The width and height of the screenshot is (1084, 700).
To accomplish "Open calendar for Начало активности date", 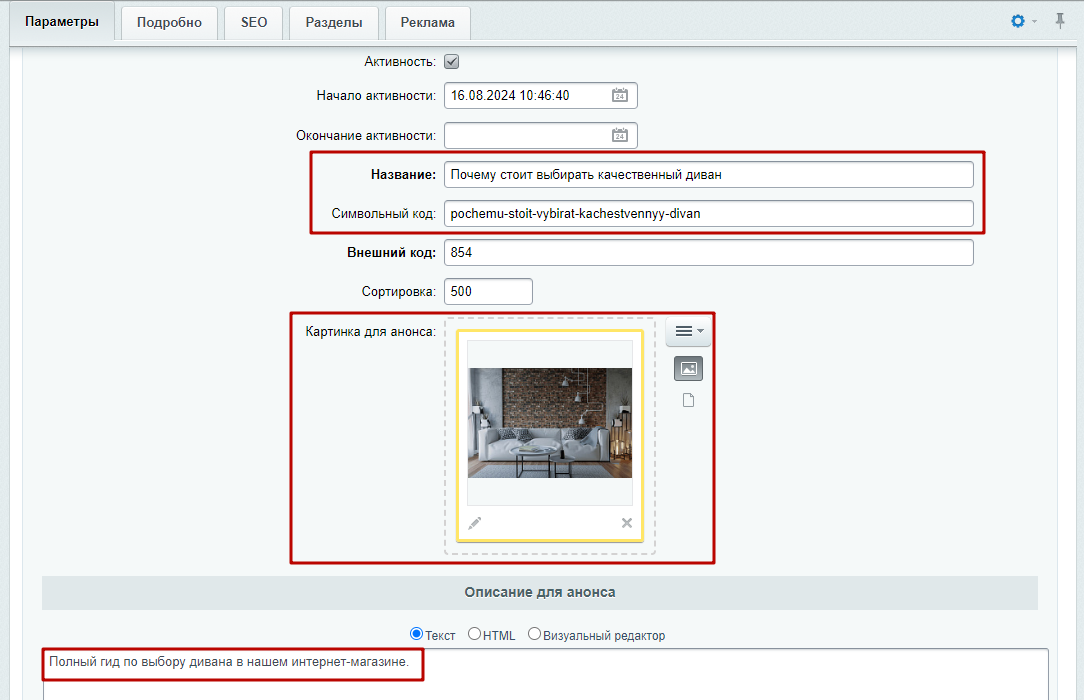I will tap(619, 95).
